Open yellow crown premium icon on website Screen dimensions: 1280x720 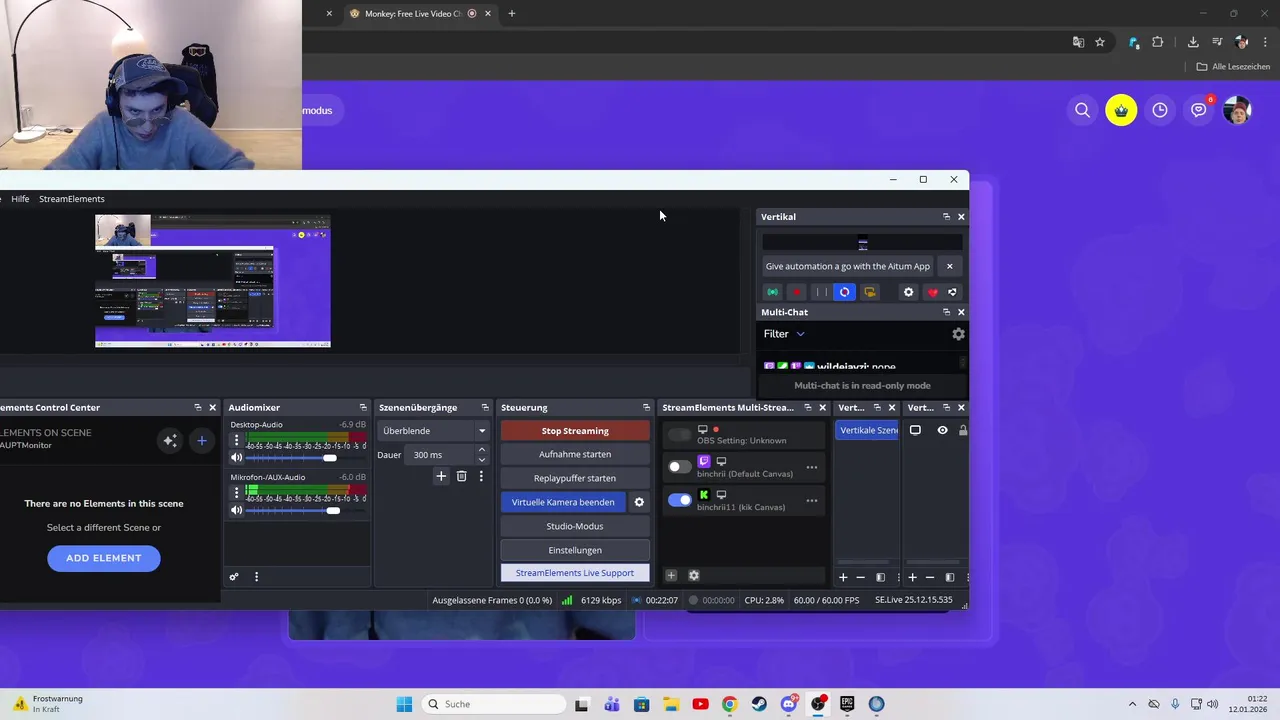point(1121,110)
